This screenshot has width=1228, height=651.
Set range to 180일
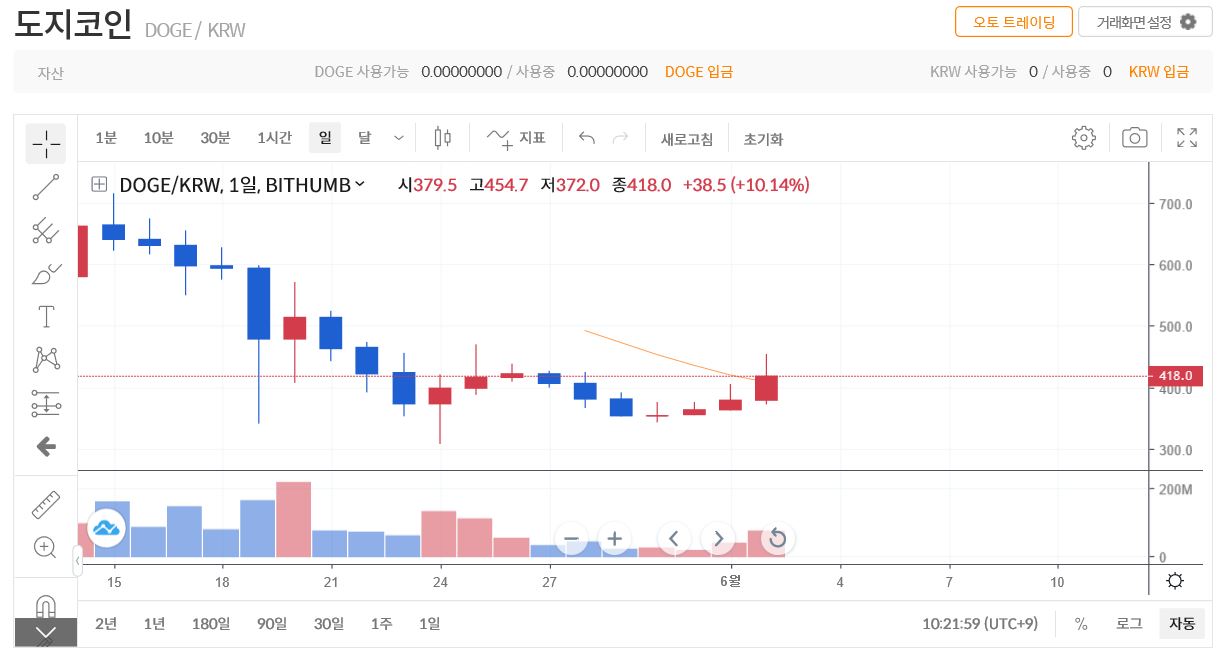(211, 624)
